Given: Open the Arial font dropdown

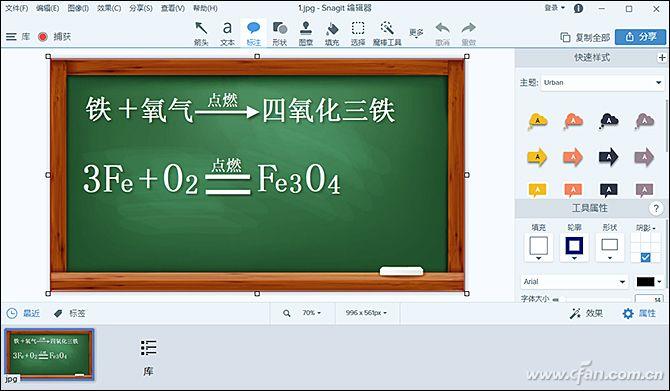Looking at the screenshot, I should tap(574, 282).
